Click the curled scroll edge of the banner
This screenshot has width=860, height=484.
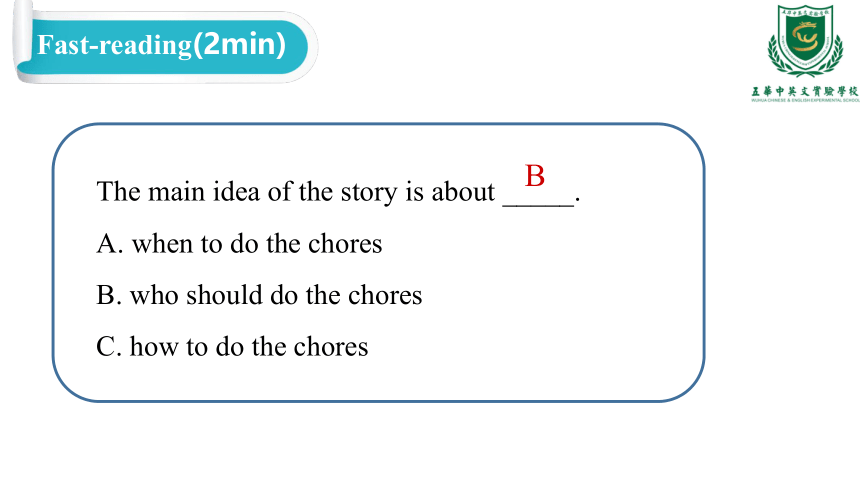pos(22,41)
